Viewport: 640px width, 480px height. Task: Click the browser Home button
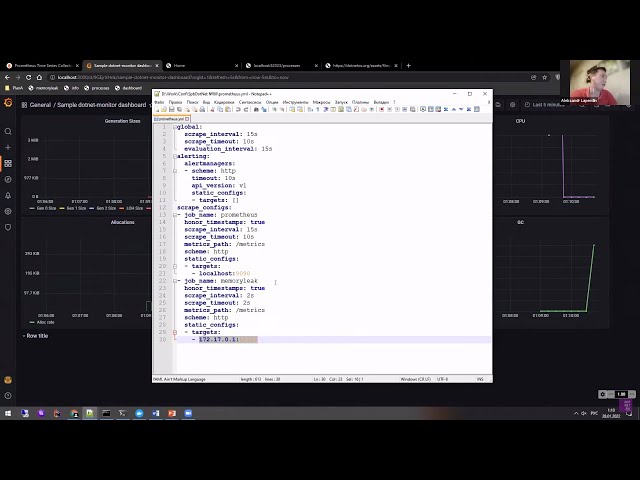39,77
